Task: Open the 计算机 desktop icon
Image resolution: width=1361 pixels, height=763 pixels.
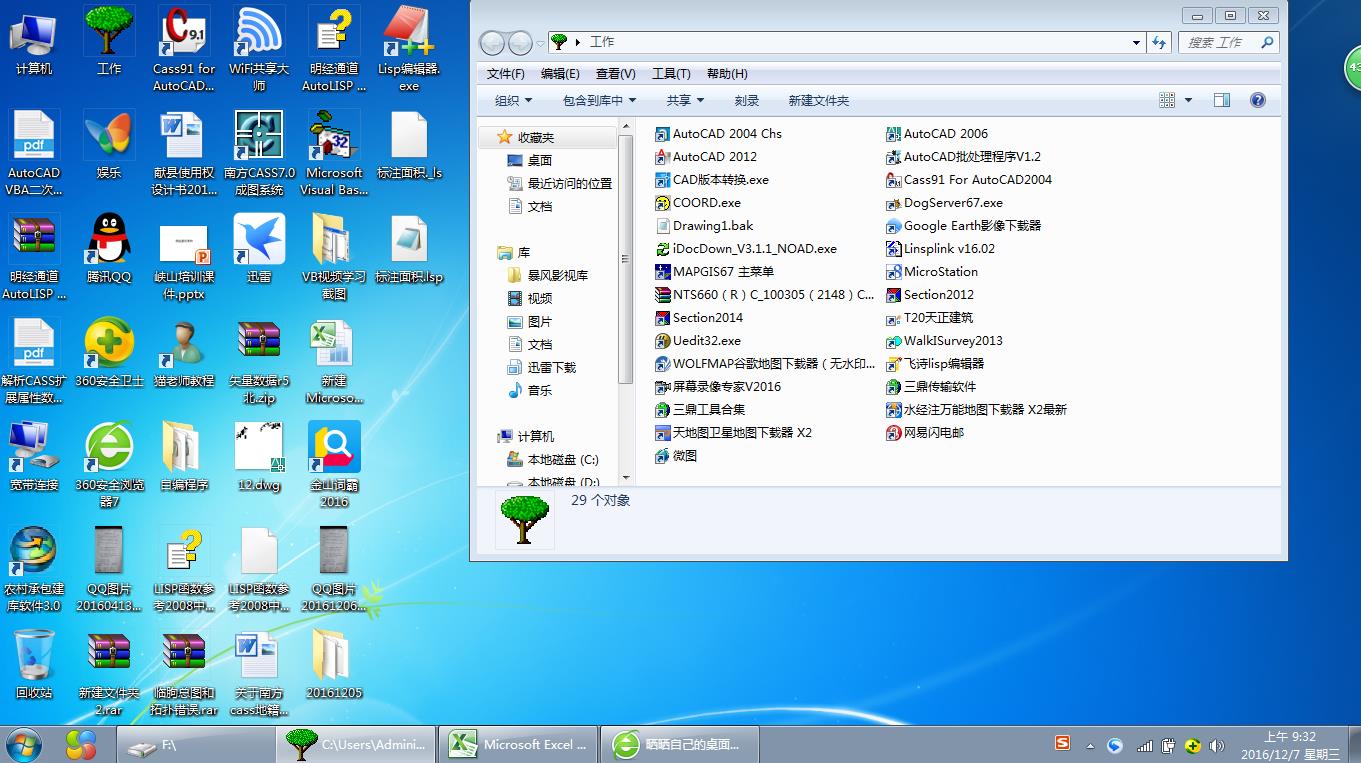Action: click(34, 38)
